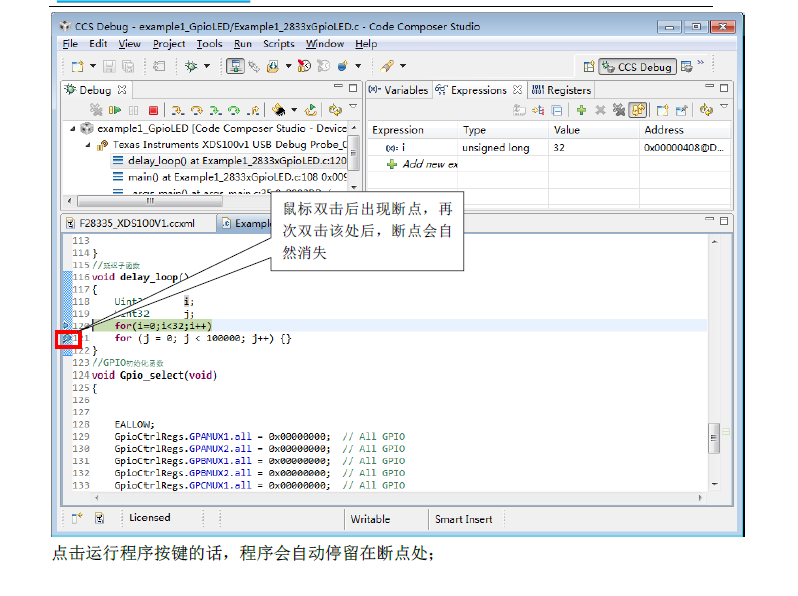The height and width of the screenshot is (596, 798).
Task: Switch to the Variables tab
Action: point(398,90)
